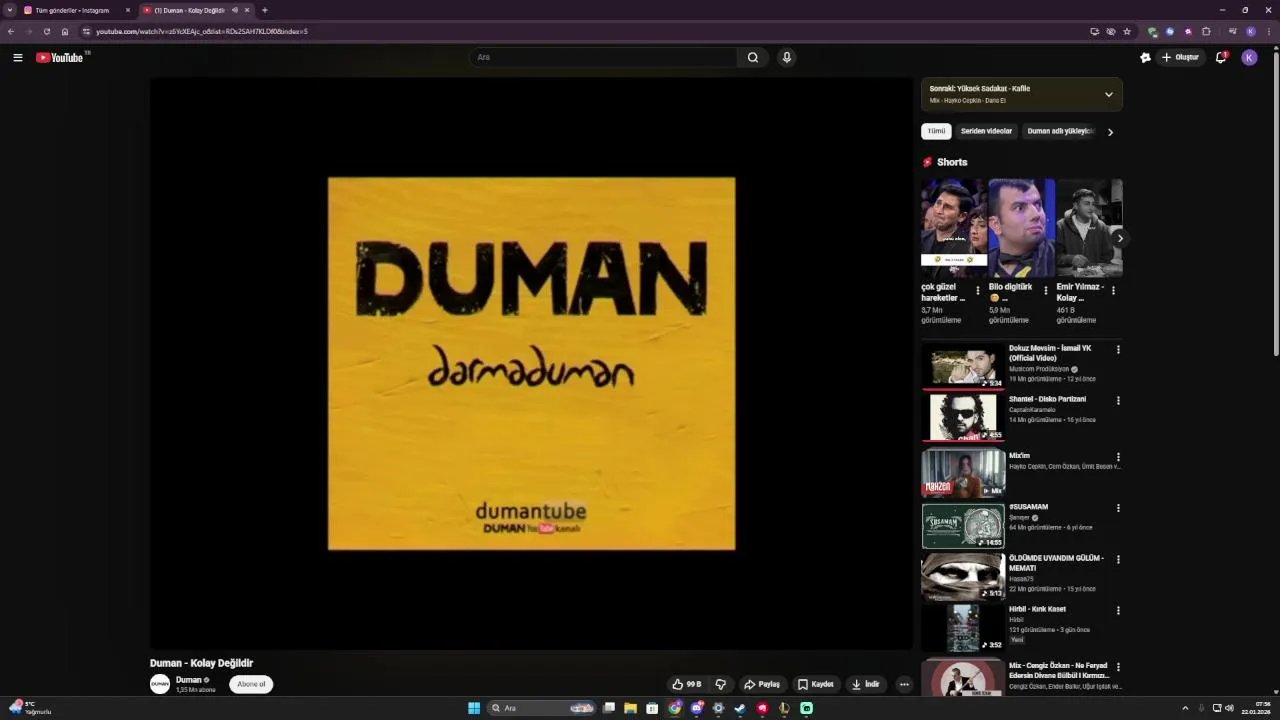Viewport: 1280px width, 720px height.
Task: Open options for Bilo digitürk short
Action: click(1046, 291)
